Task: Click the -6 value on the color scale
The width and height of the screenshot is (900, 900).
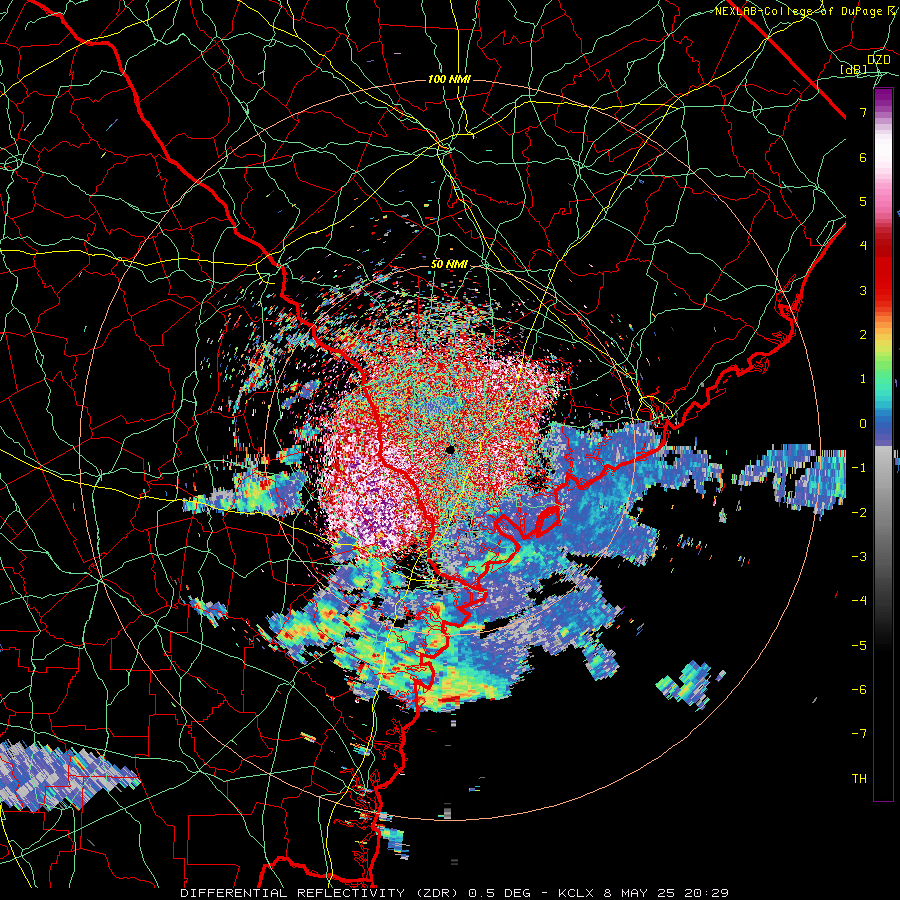Action: point(859,689)
